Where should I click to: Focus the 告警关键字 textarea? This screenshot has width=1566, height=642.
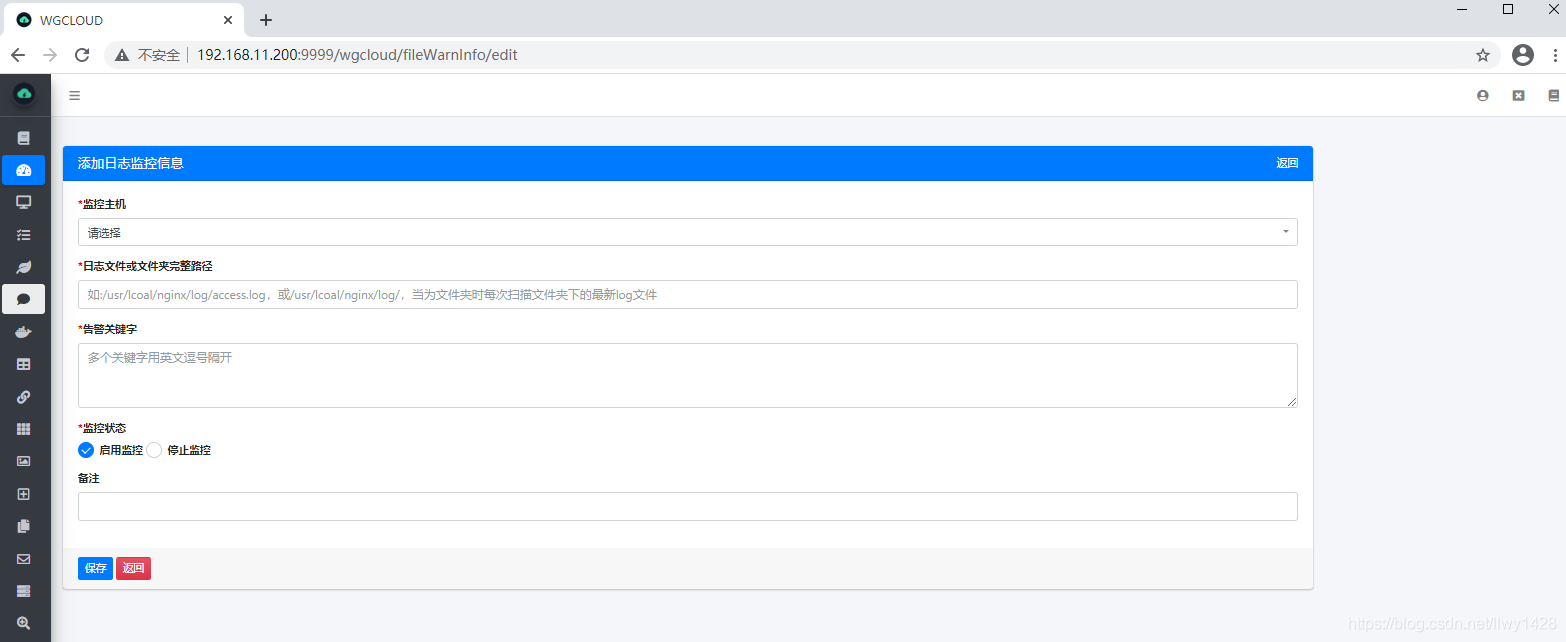tap(688, 375)
